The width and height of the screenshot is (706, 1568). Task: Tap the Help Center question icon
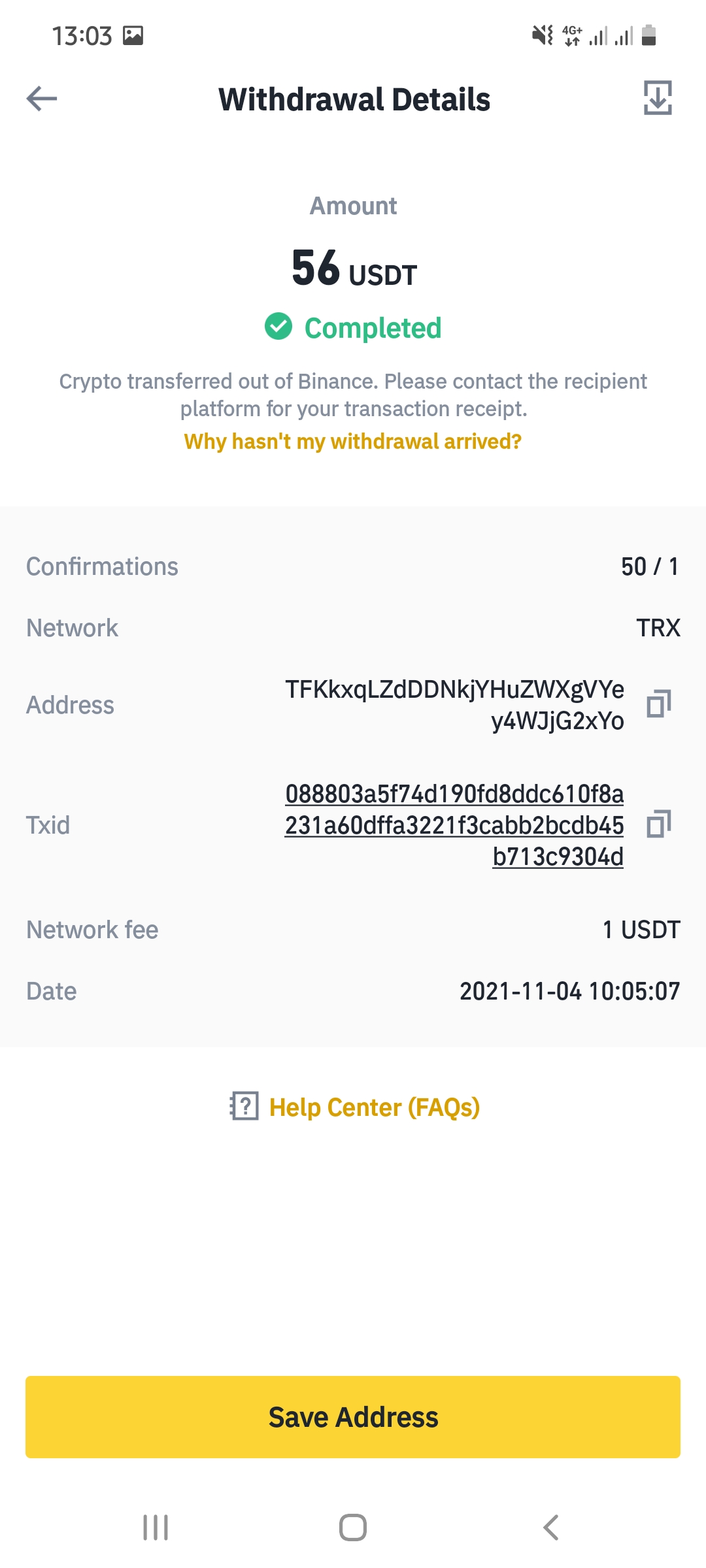(x=244, y=1107)
